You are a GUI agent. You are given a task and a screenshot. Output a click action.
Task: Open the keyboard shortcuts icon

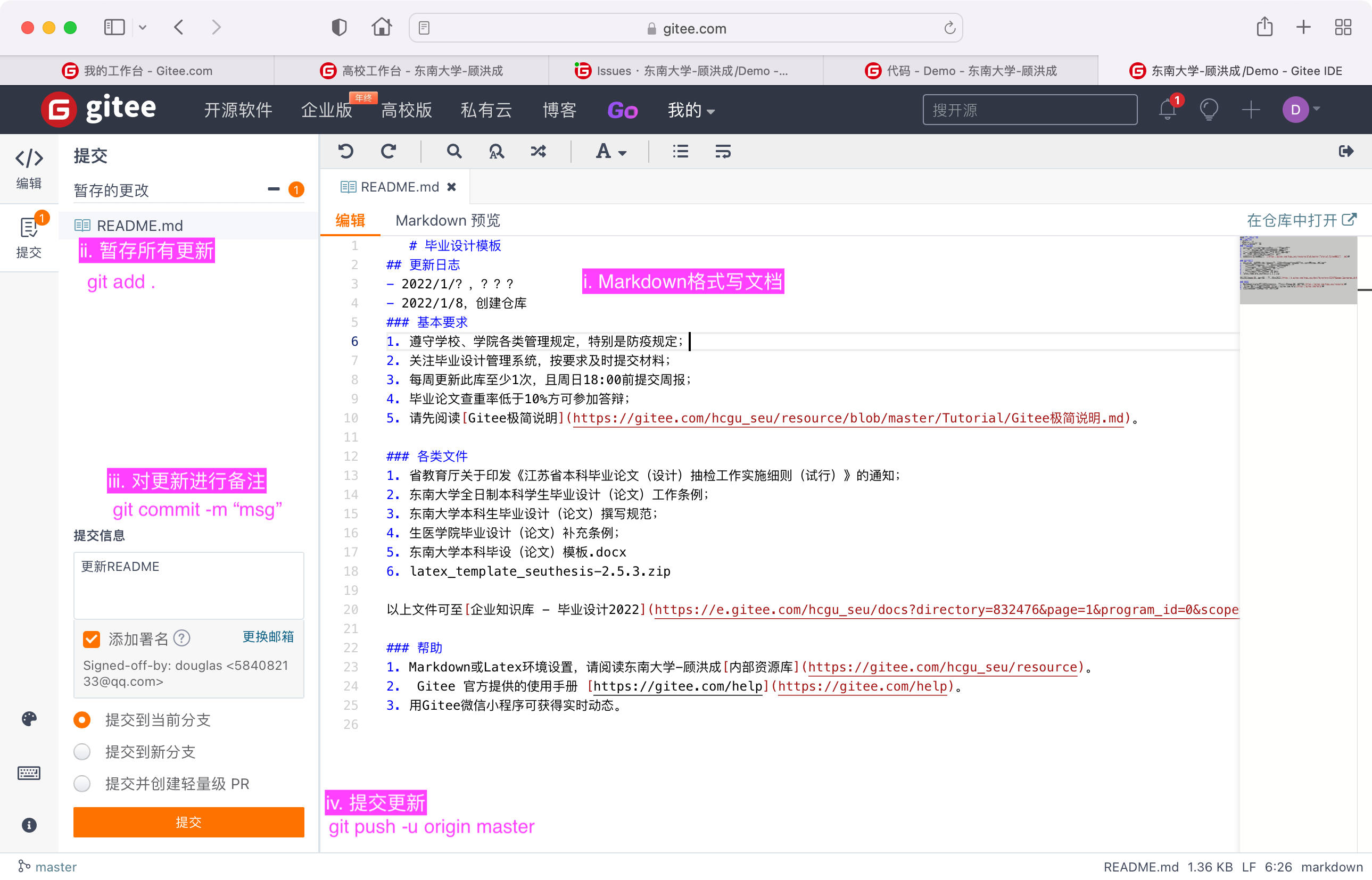29,773
